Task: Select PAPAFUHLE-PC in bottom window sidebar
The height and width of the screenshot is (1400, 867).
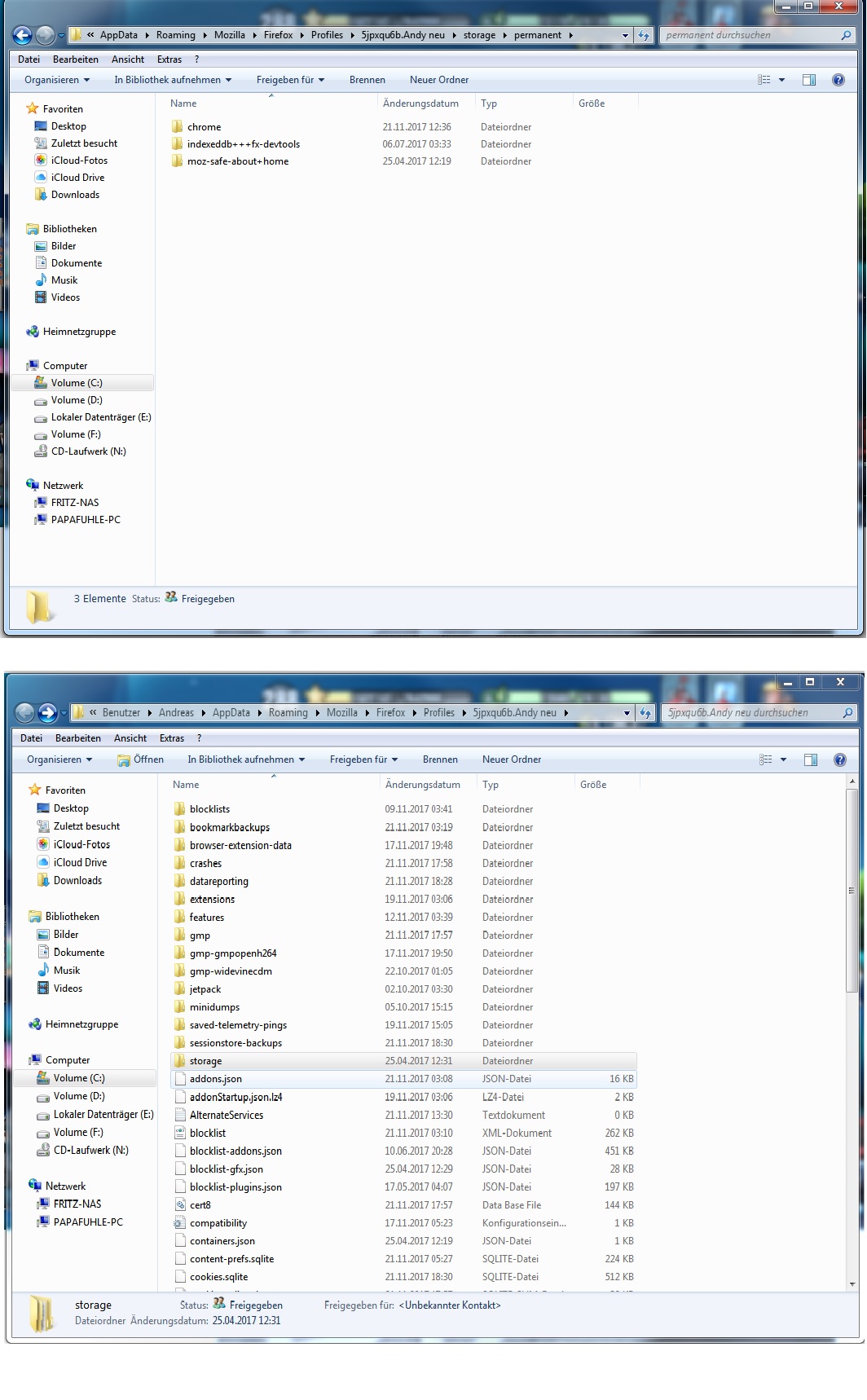Action: click(88, 1222)
